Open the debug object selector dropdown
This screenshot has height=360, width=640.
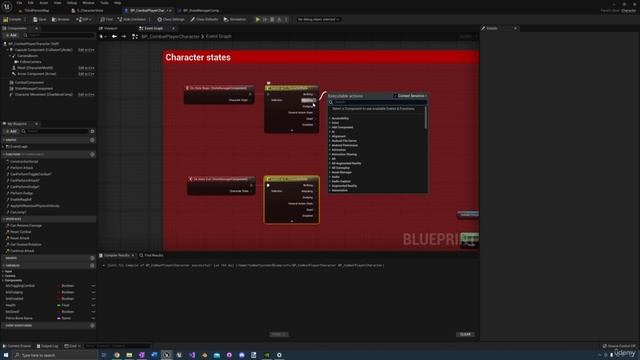(x=318, y=19)
